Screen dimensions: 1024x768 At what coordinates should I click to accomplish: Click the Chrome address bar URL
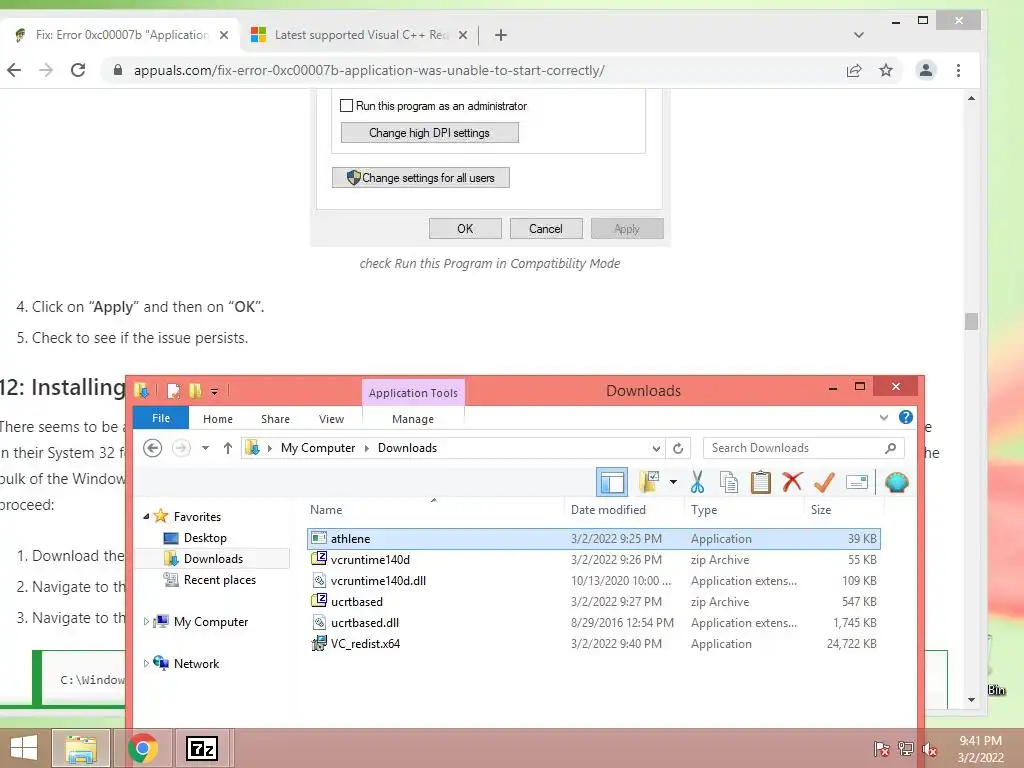coord(369,71)
